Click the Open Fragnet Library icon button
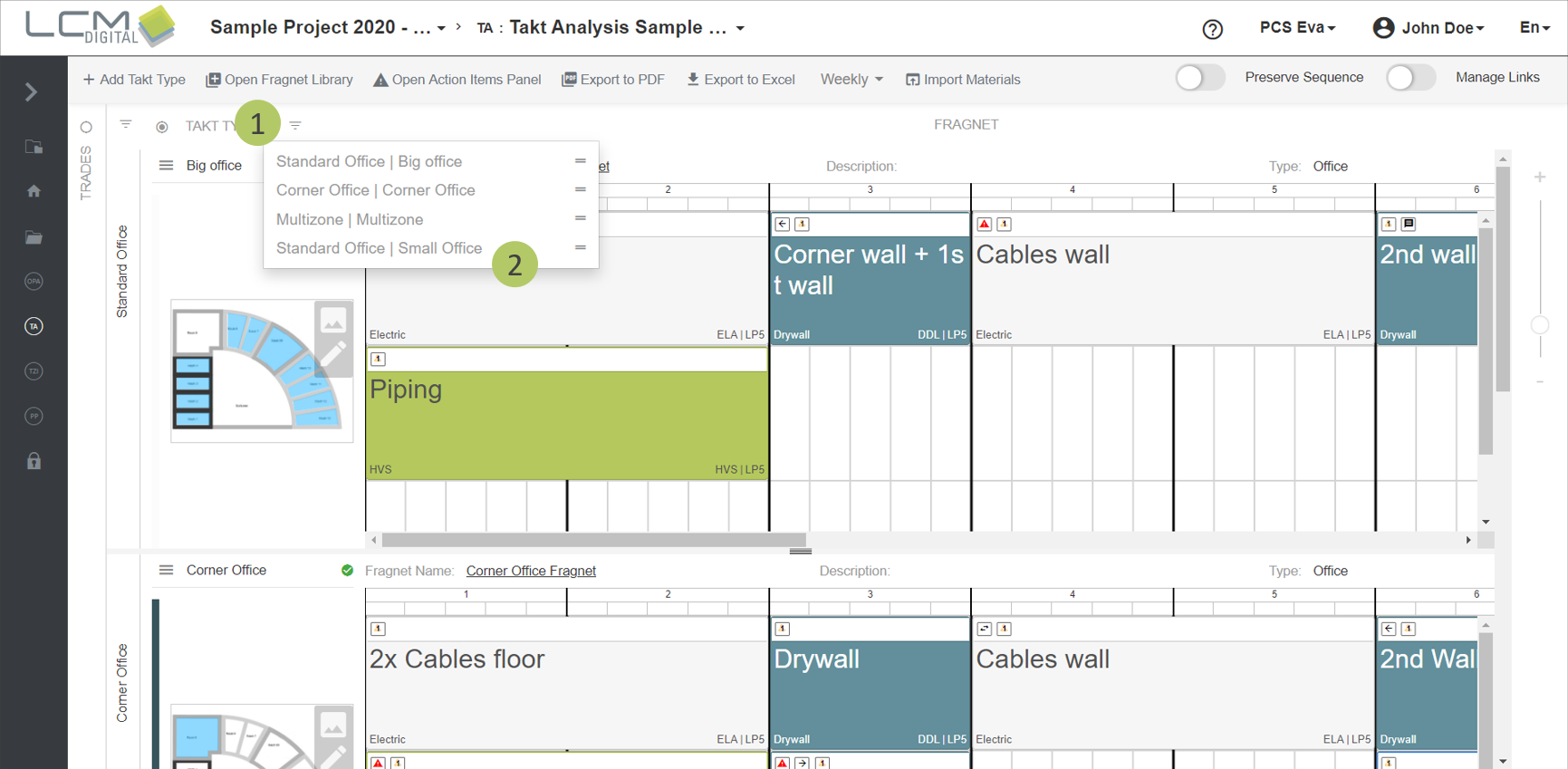Viewport: 1568px width, 769px height. pyautogui.click(x=214, y=80)
